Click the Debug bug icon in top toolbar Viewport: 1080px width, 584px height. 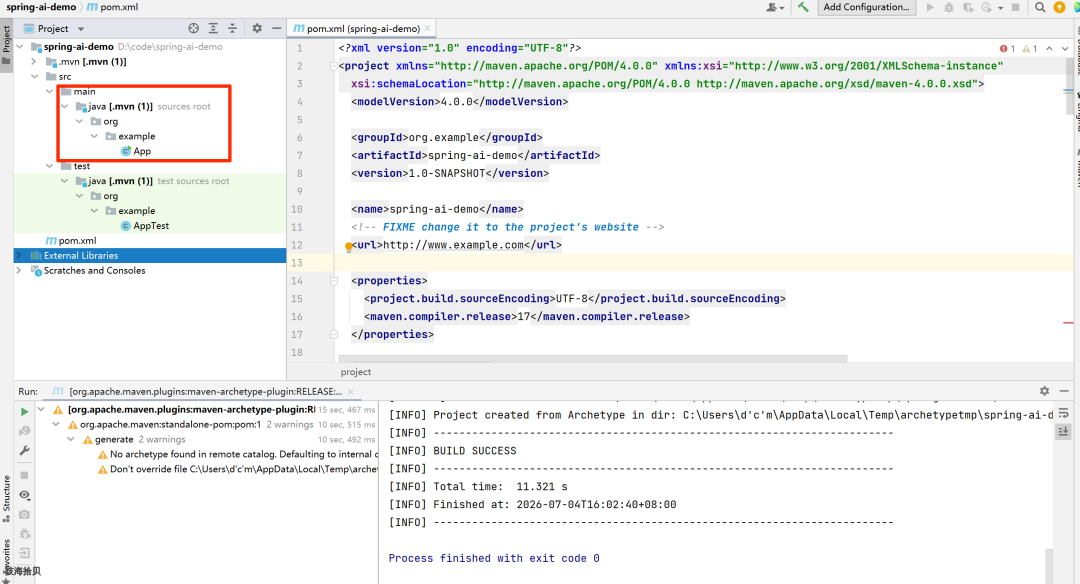949,7
